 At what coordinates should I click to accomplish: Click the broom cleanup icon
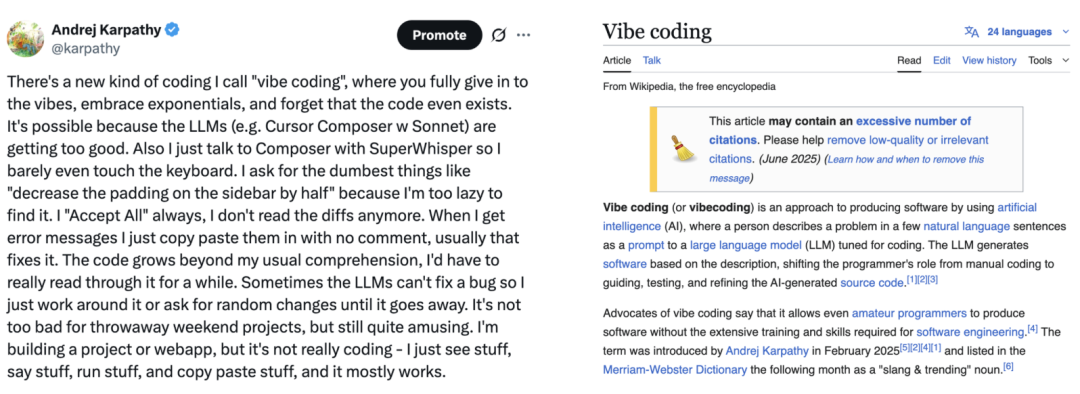pyautogui.click(x=684, y=149)
